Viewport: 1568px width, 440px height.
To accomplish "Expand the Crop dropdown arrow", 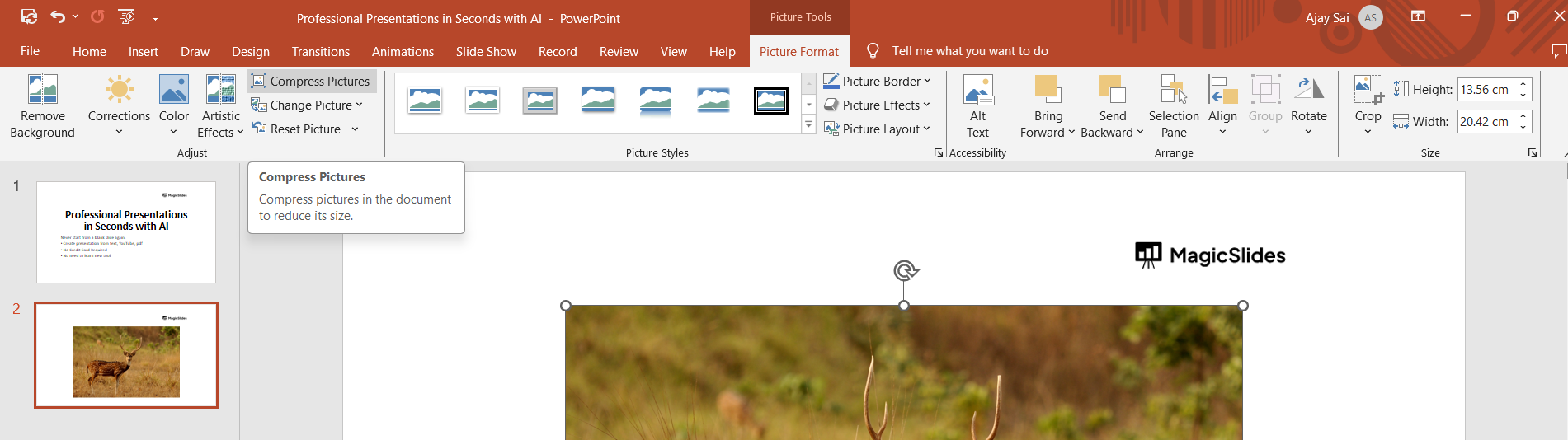I will (1368, 131).
